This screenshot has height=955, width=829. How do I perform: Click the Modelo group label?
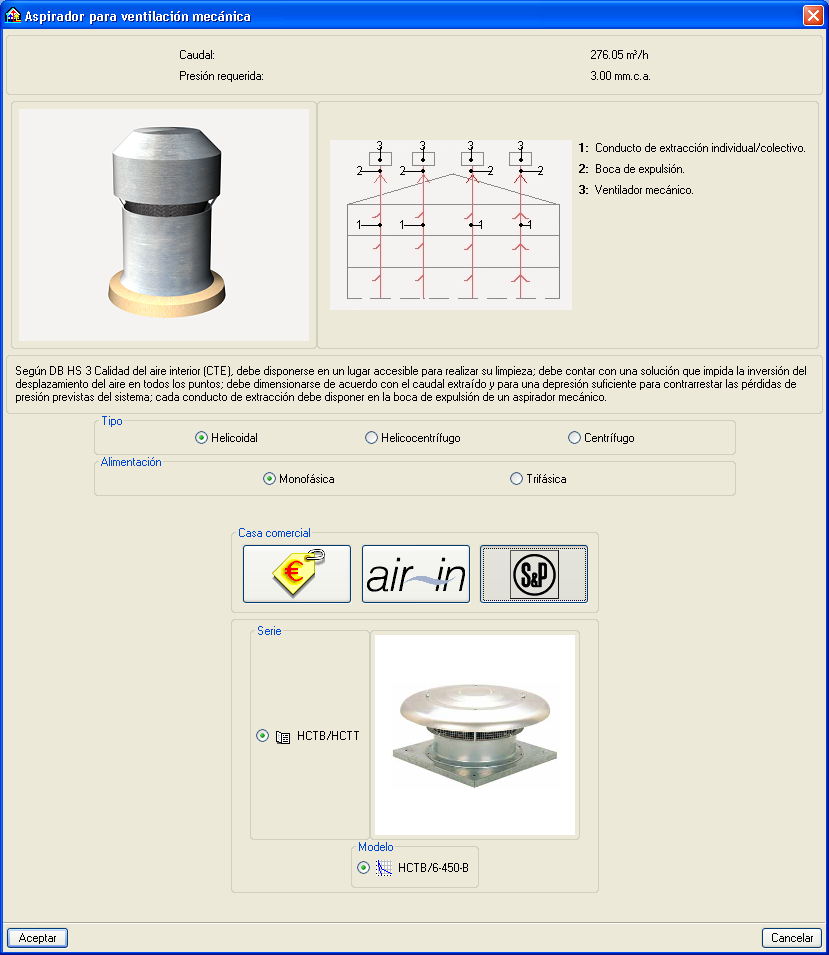click(x=376, y=847)
